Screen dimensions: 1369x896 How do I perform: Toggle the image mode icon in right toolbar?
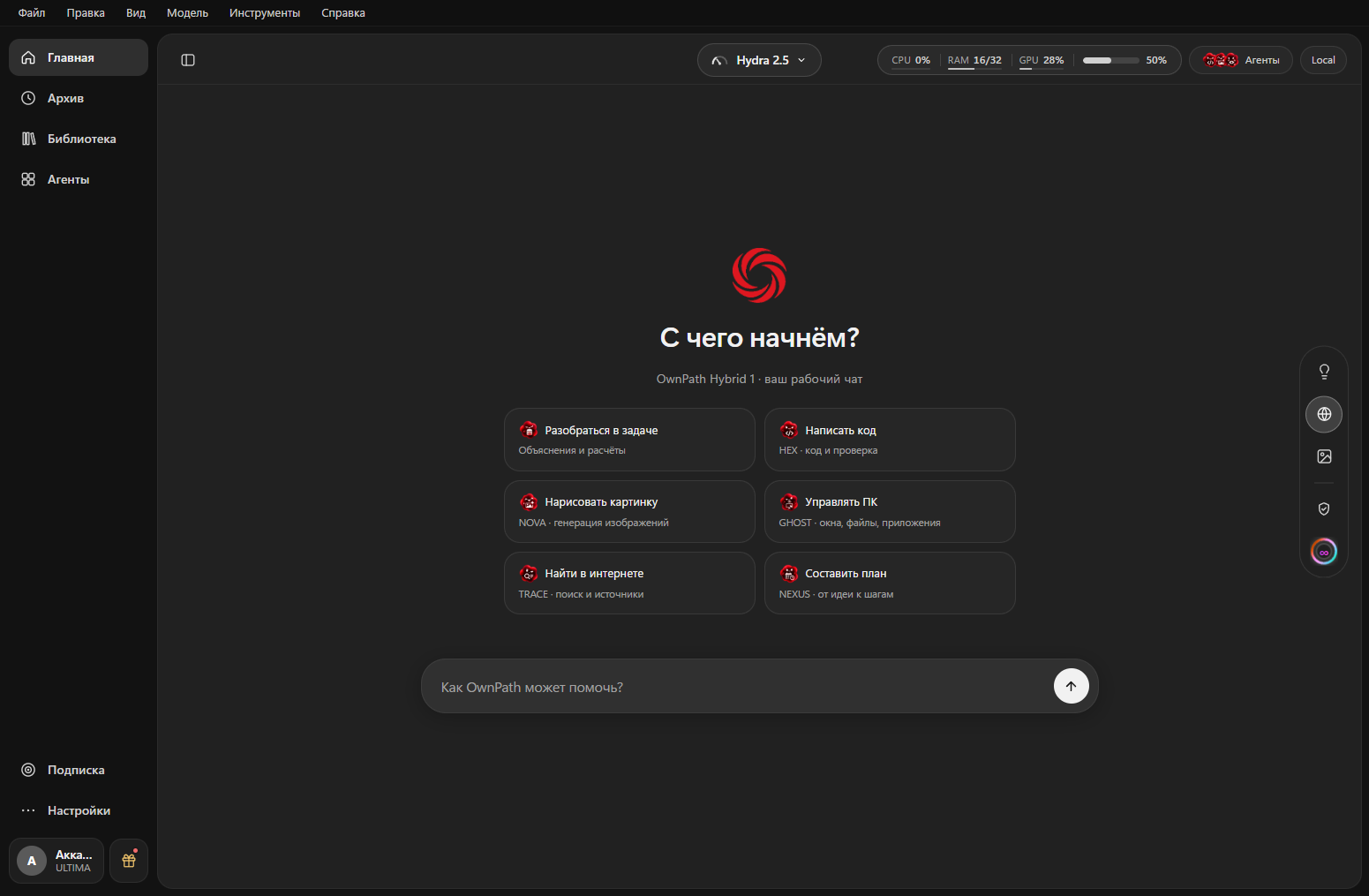coord(1324,456)
